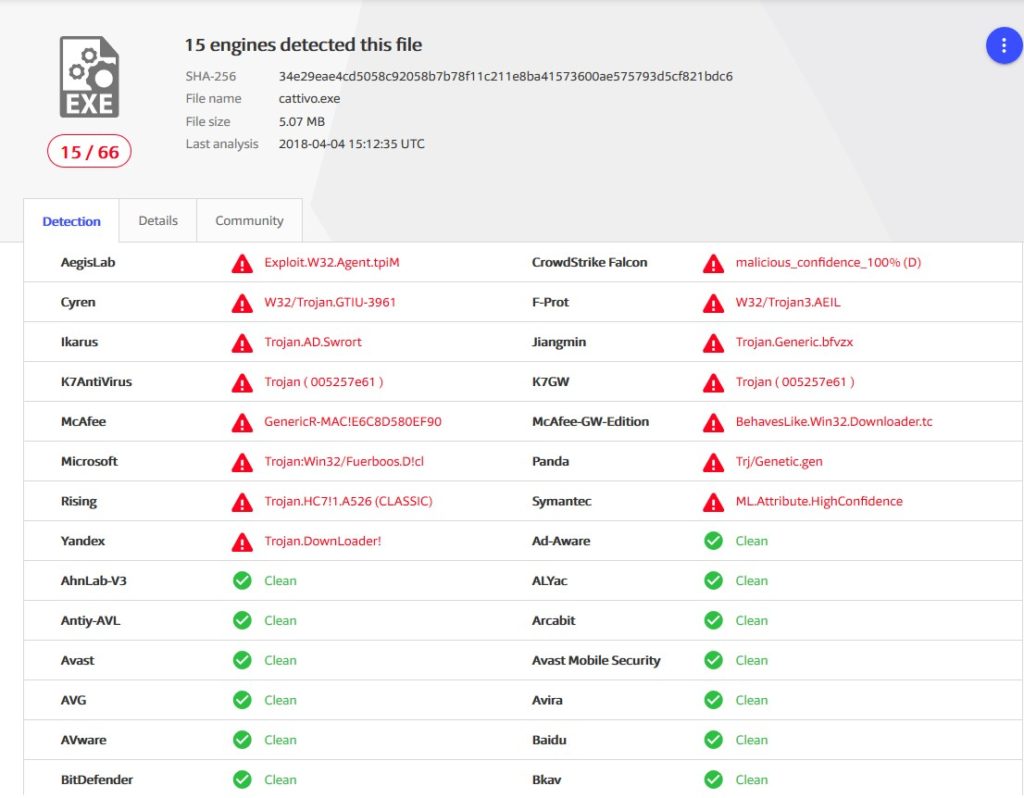Click the Symantec detection warning icon

point(713,502)
